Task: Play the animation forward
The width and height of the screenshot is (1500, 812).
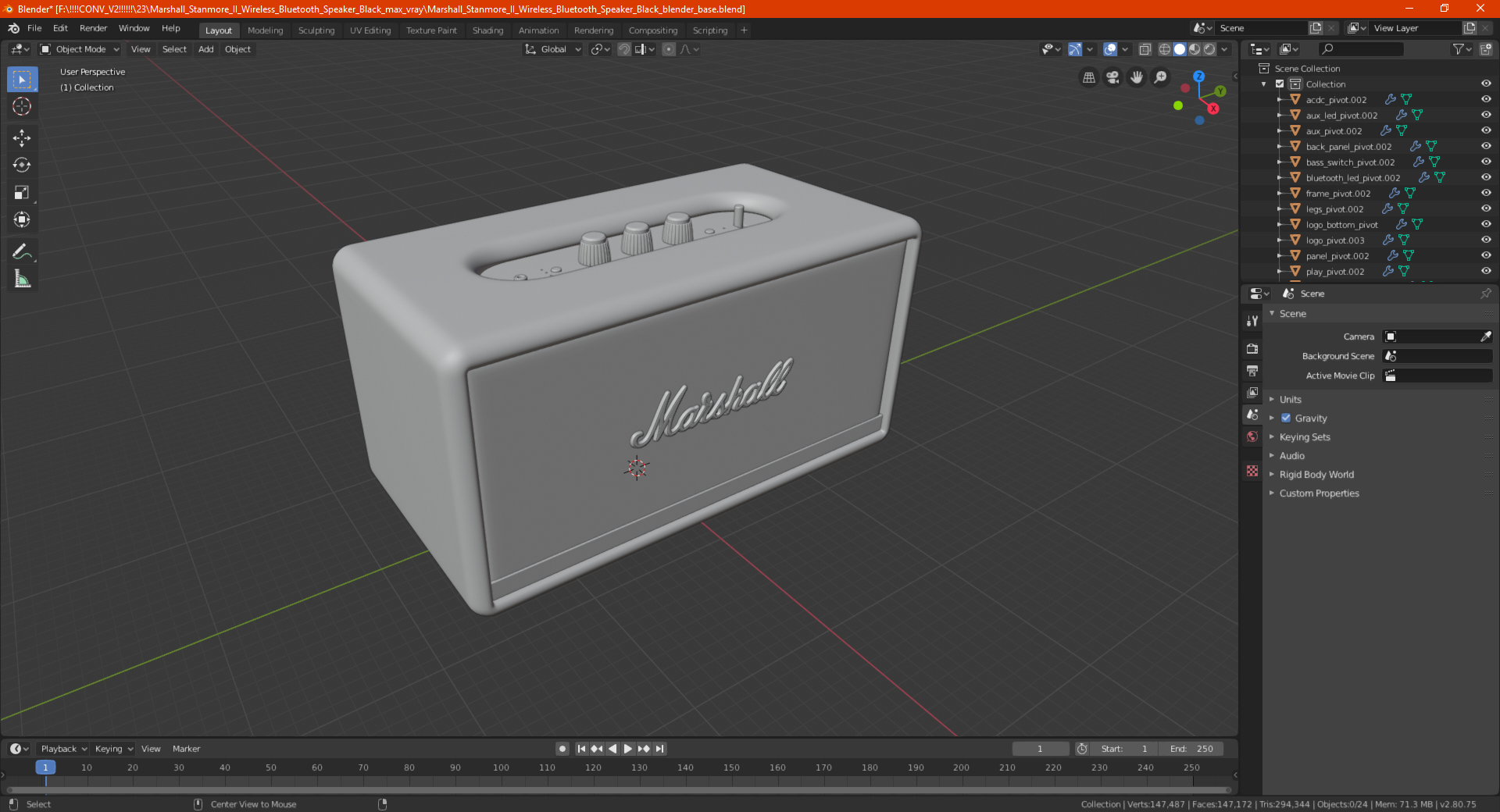Action: pyautogui.click(x=628, y=749)
